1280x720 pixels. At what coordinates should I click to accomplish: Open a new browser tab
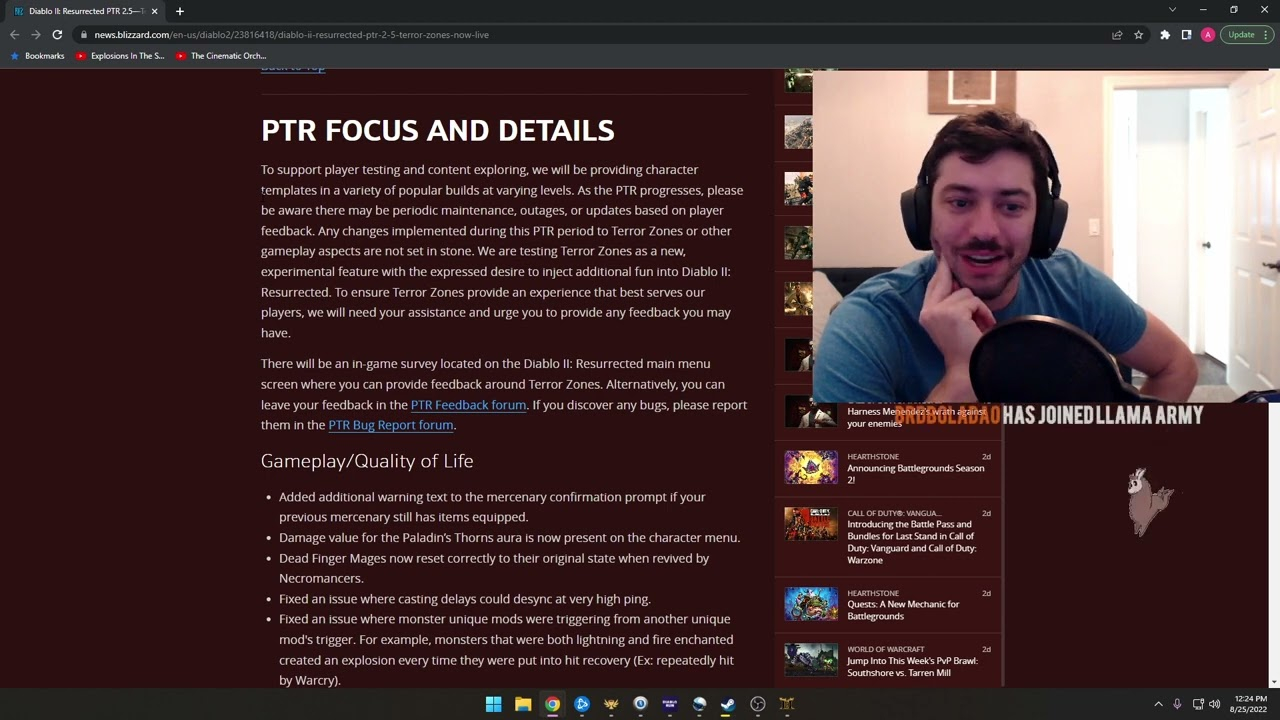[x=180, y=11]
